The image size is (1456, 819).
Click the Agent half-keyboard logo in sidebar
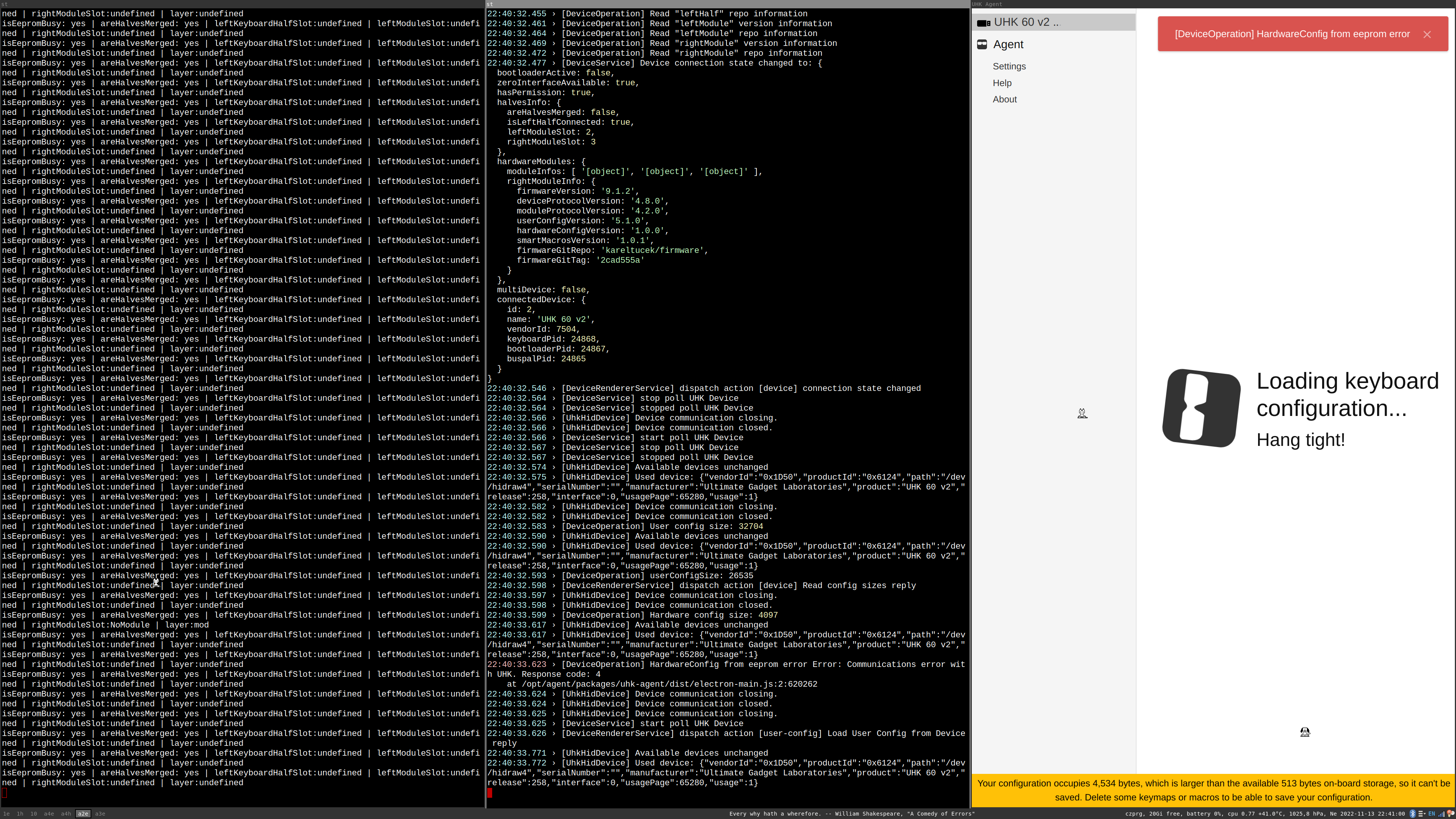click(982, 44)
